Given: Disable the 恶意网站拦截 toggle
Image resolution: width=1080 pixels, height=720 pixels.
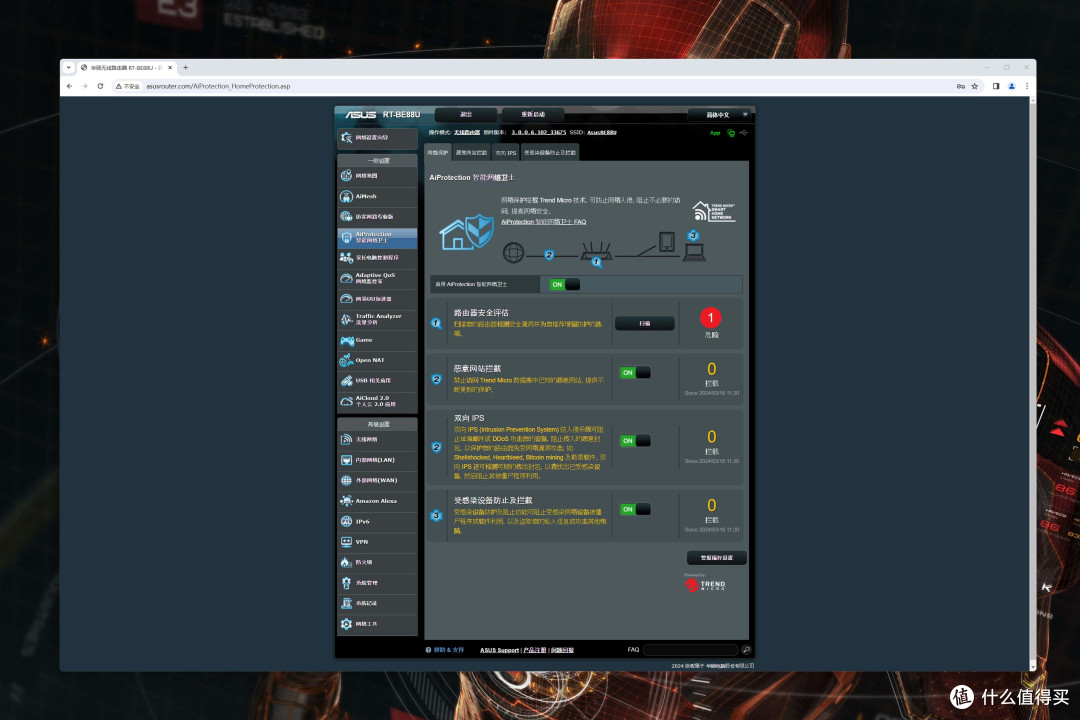Looking at the screenshot, I should (x=635, y=372).
